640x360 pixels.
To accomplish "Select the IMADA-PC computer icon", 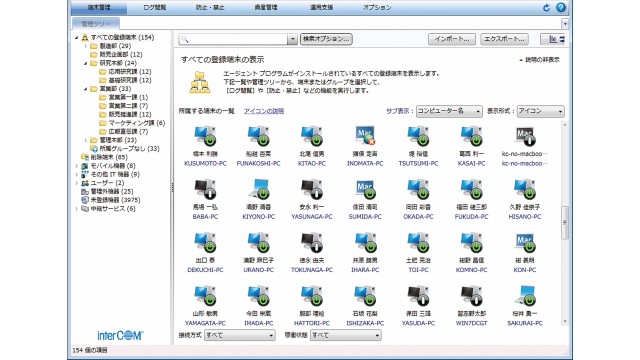I will pos(258,296).
